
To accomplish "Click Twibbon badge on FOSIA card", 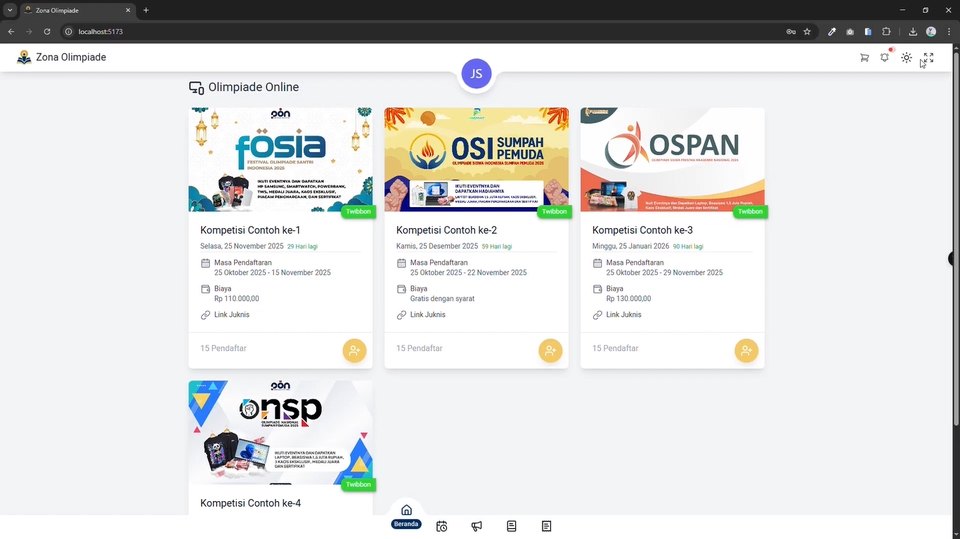I will [358, 211].
